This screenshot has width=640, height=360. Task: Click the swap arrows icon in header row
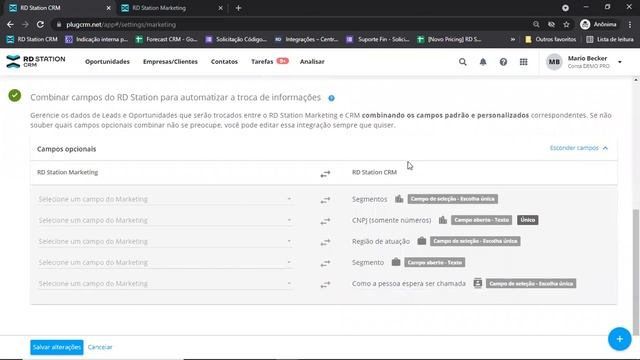pos(325,174)
